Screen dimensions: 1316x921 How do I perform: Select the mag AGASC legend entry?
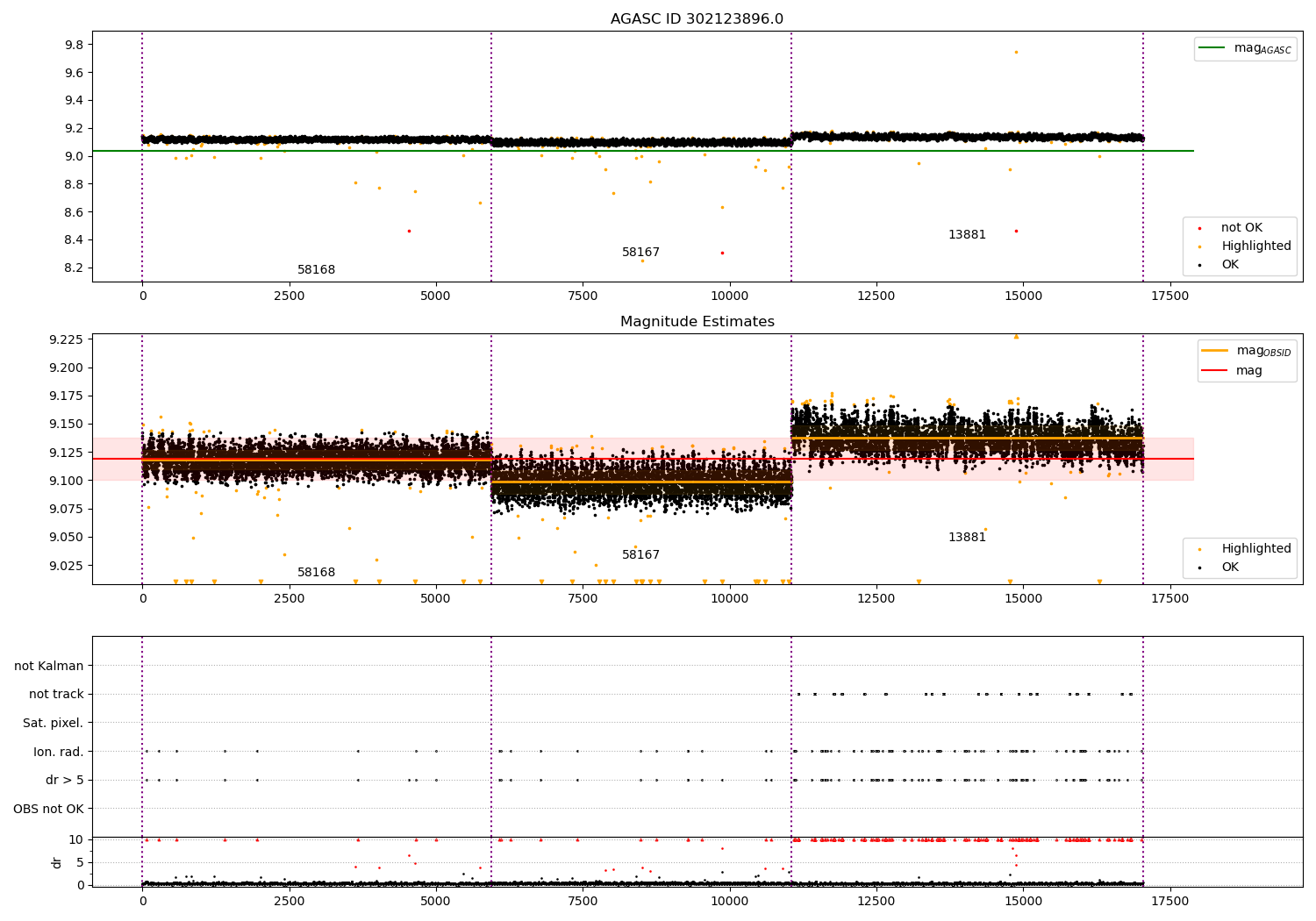click(1262, 48)
